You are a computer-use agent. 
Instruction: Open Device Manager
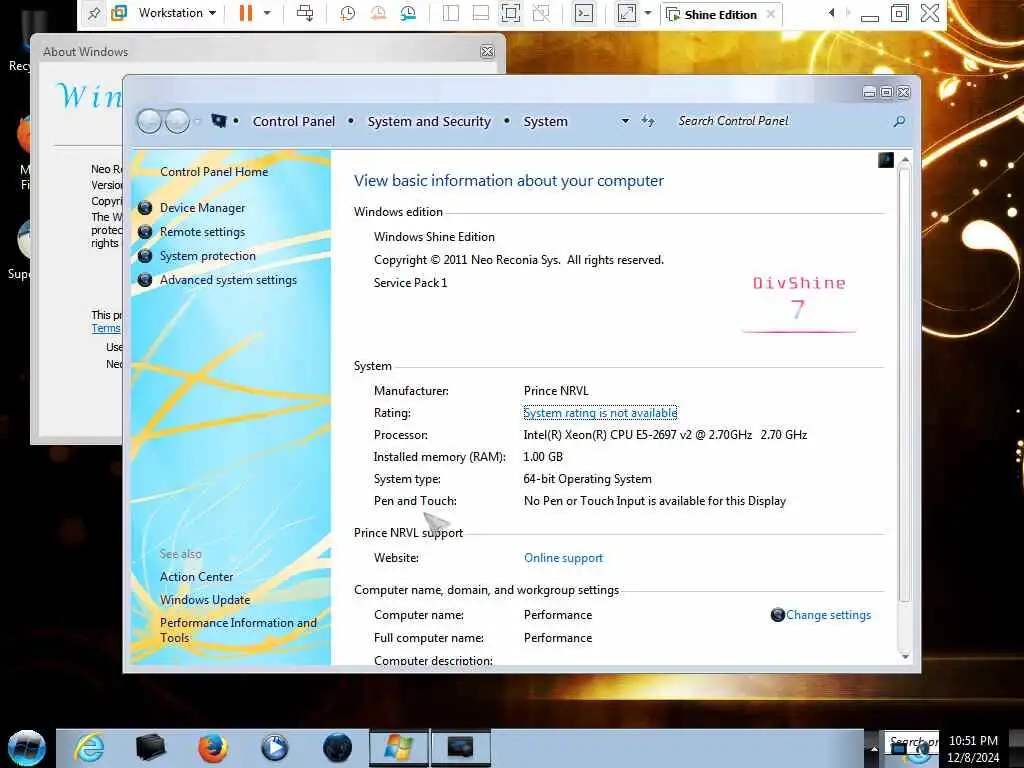click(202, 208)
